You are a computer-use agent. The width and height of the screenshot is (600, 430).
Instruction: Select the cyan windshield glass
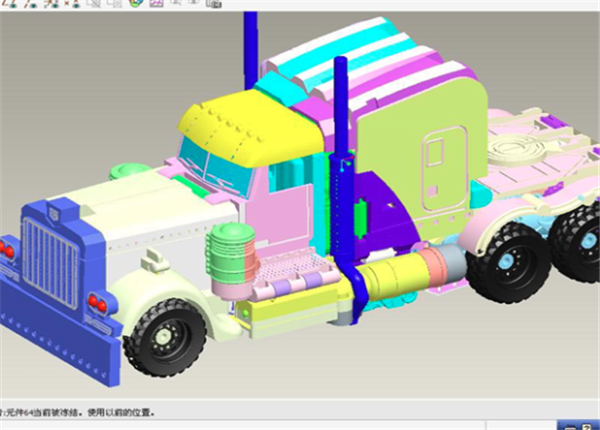click(x=216, y=166)
